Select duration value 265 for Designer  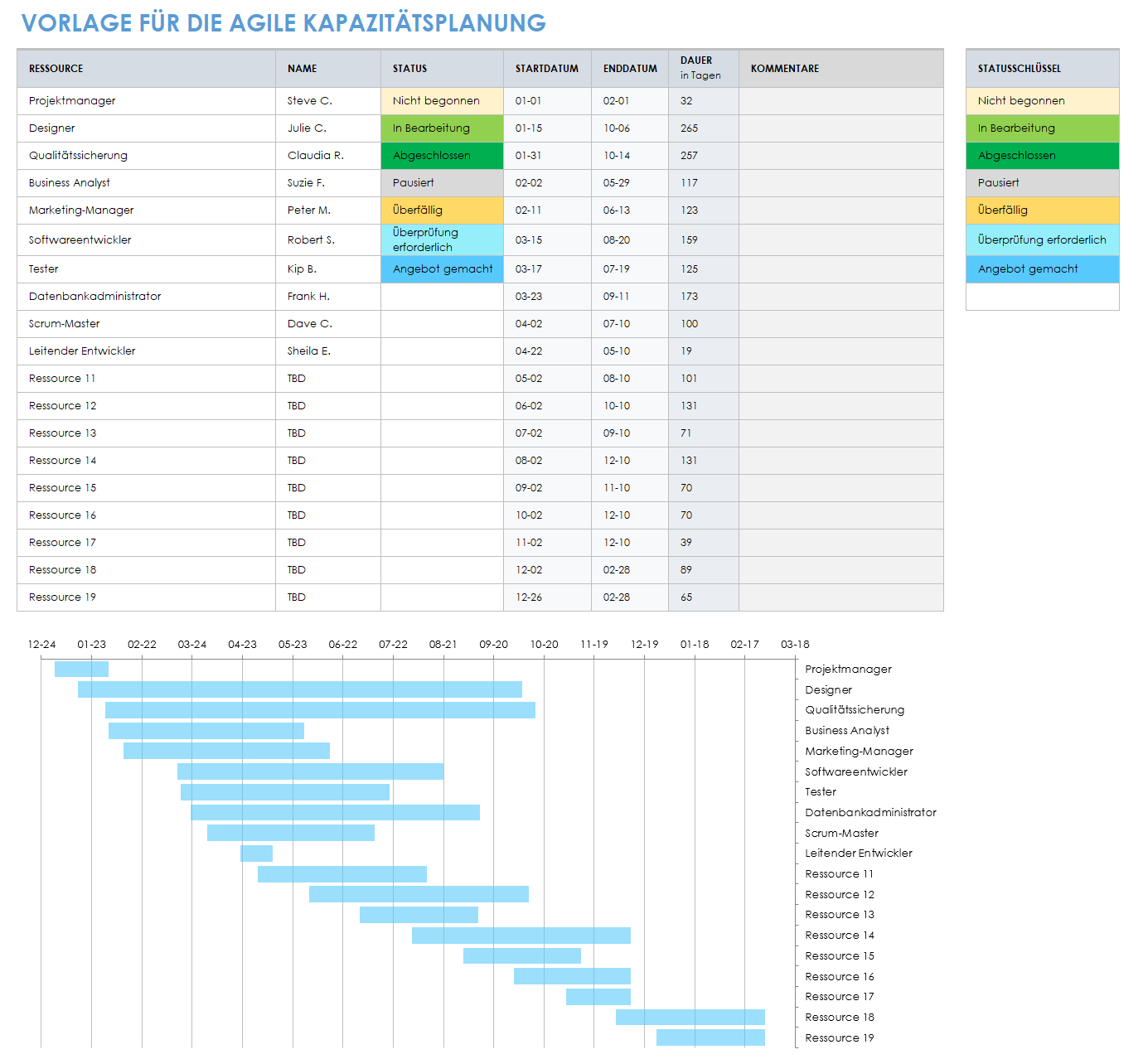[x=704, y=128]
